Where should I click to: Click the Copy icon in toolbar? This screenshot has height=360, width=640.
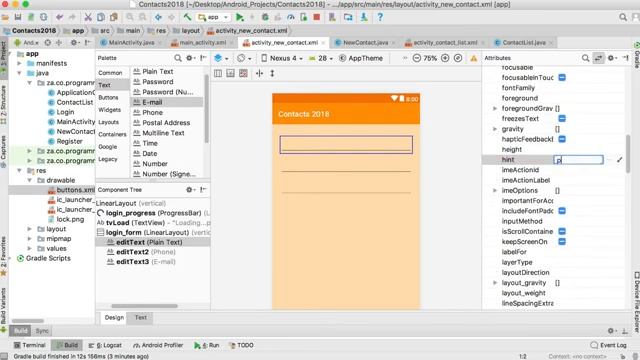click(101, 17)
